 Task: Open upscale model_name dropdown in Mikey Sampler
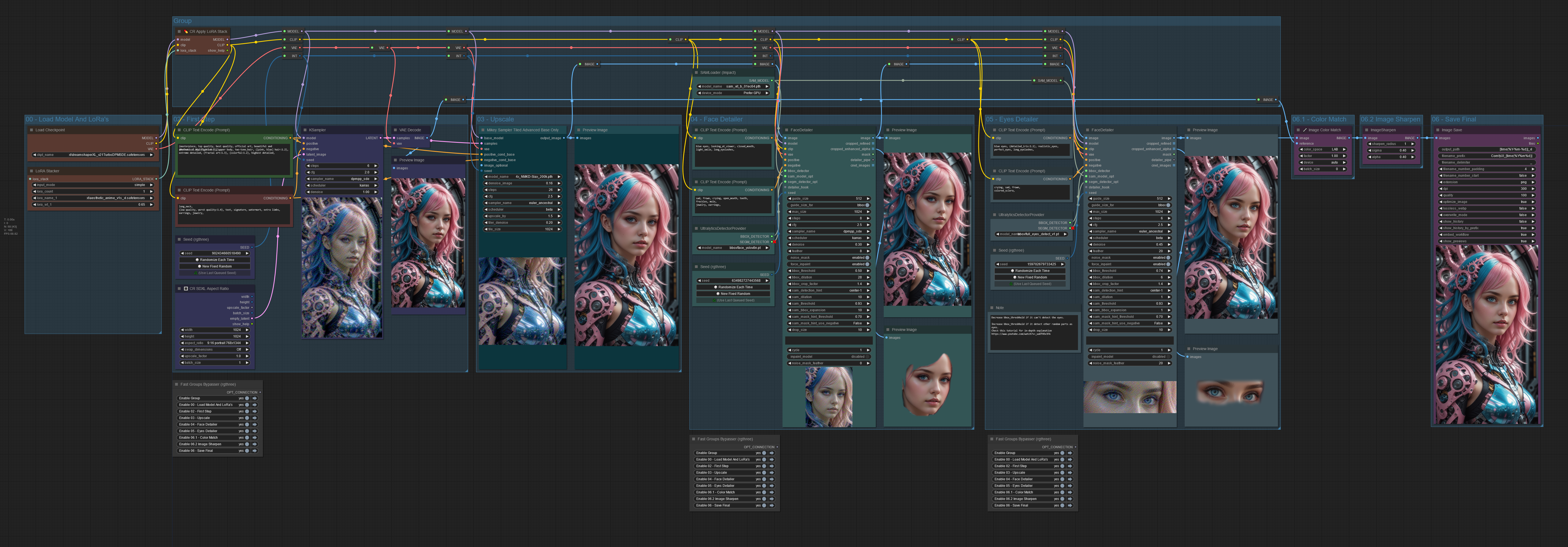point(522,176)
